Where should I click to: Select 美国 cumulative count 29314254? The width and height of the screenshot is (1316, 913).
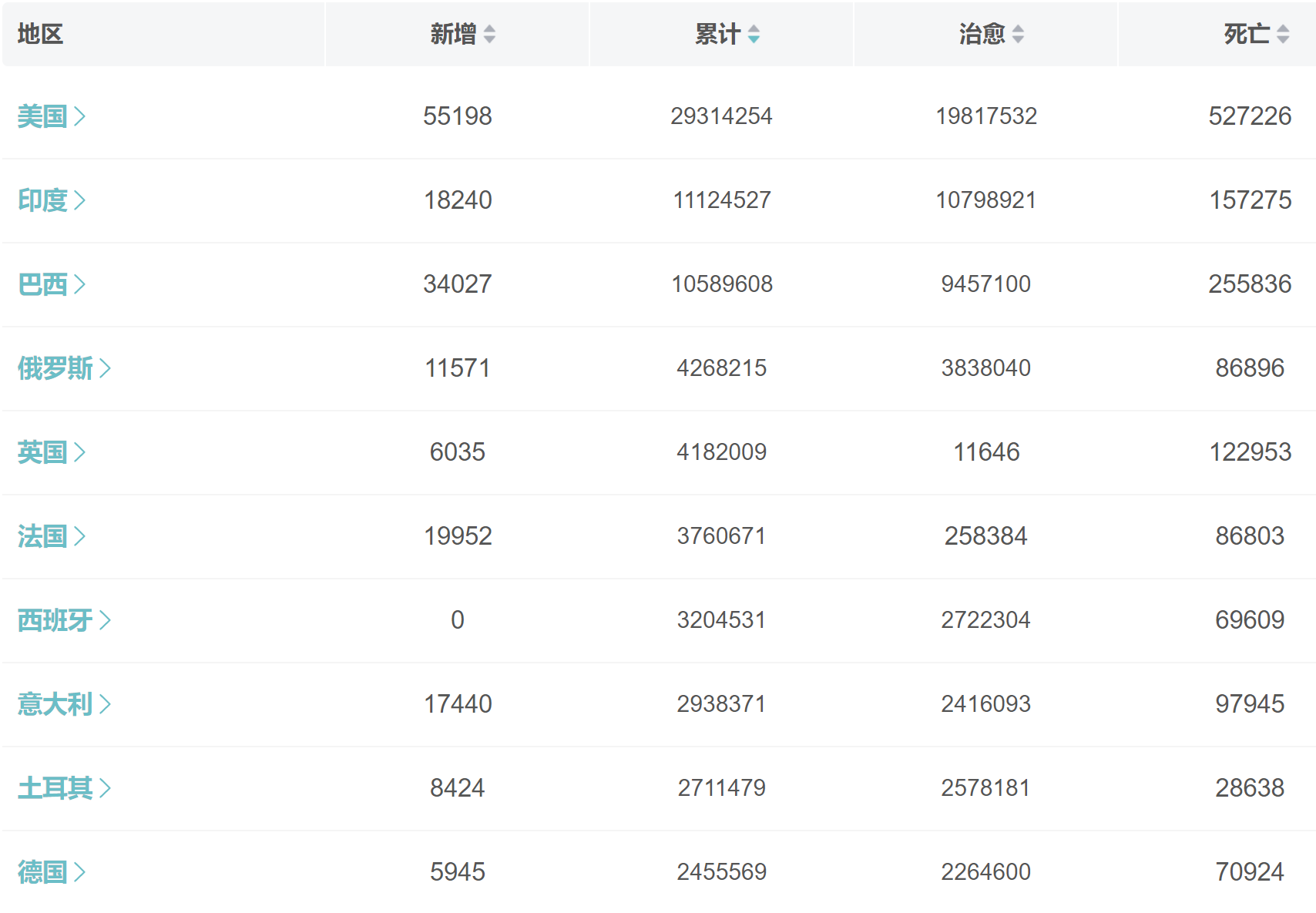point(721,116)
